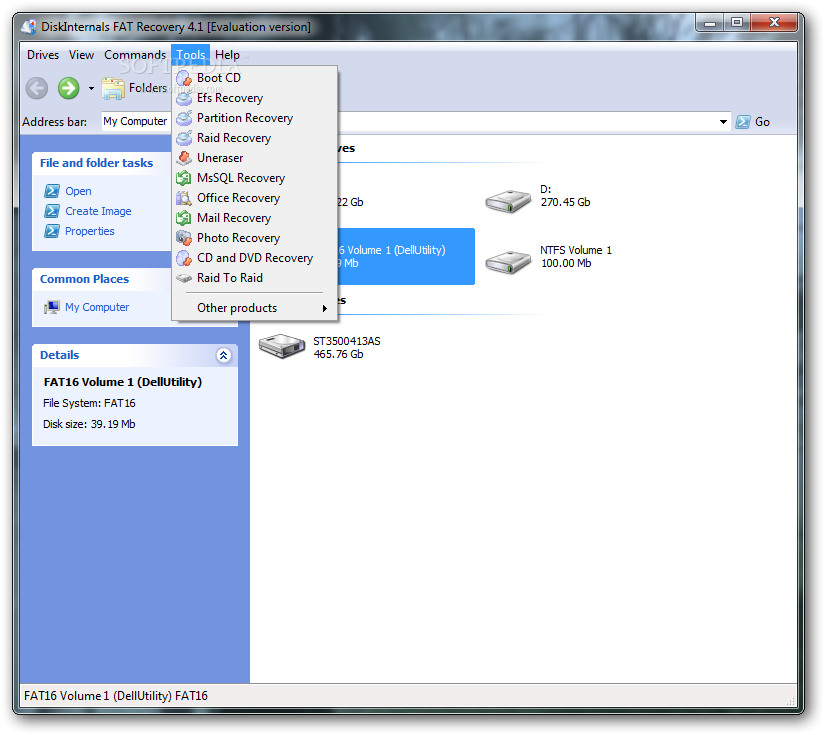Open the Drives menu
825x735 pixels.
pyautogui.click(x=43, y=55)
